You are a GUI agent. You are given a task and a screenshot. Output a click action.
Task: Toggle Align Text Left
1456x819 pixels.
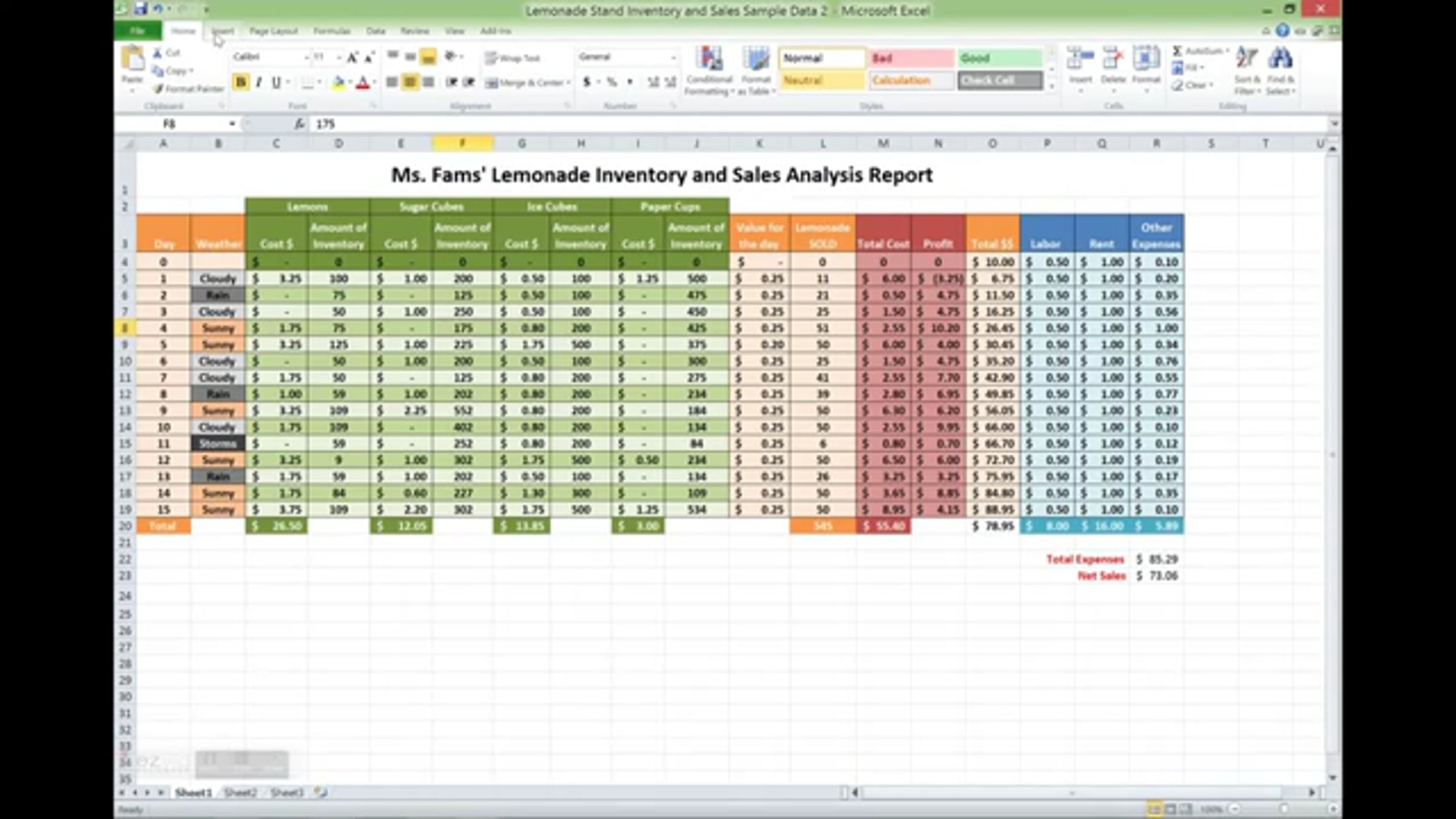pyautogui.click(x=393, y=82)
